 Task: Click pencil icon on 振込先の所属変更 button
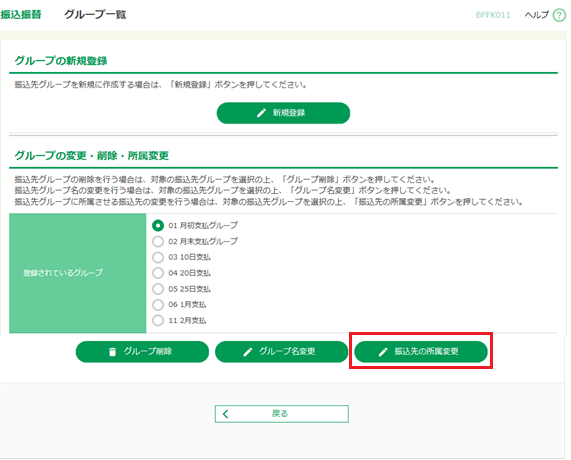[383, 352]
